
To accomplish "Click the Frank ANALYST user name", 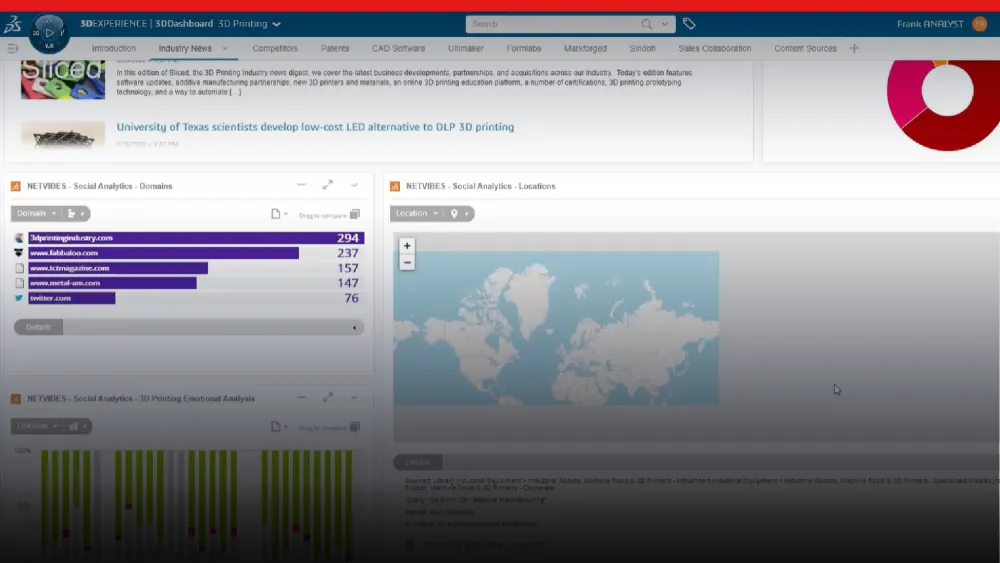I will pos(930,24).
